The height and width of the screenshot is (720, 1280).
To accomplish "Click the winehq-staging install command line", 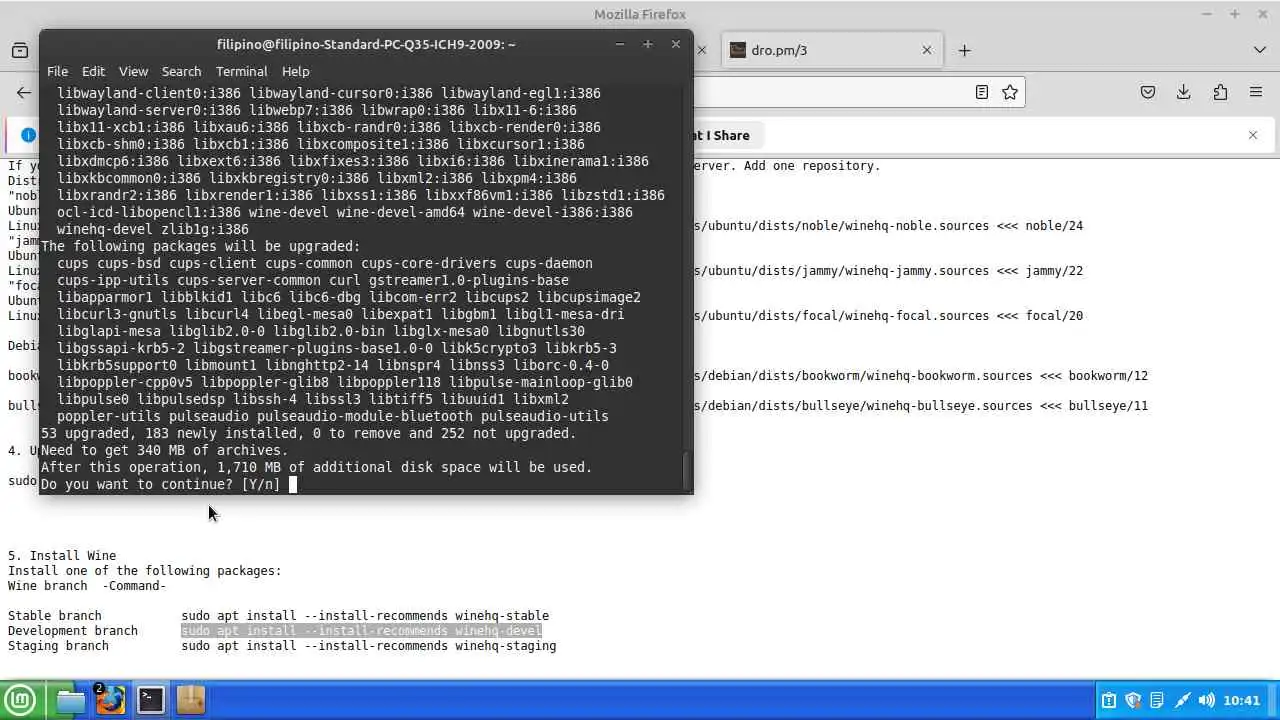I will [369, 646].
